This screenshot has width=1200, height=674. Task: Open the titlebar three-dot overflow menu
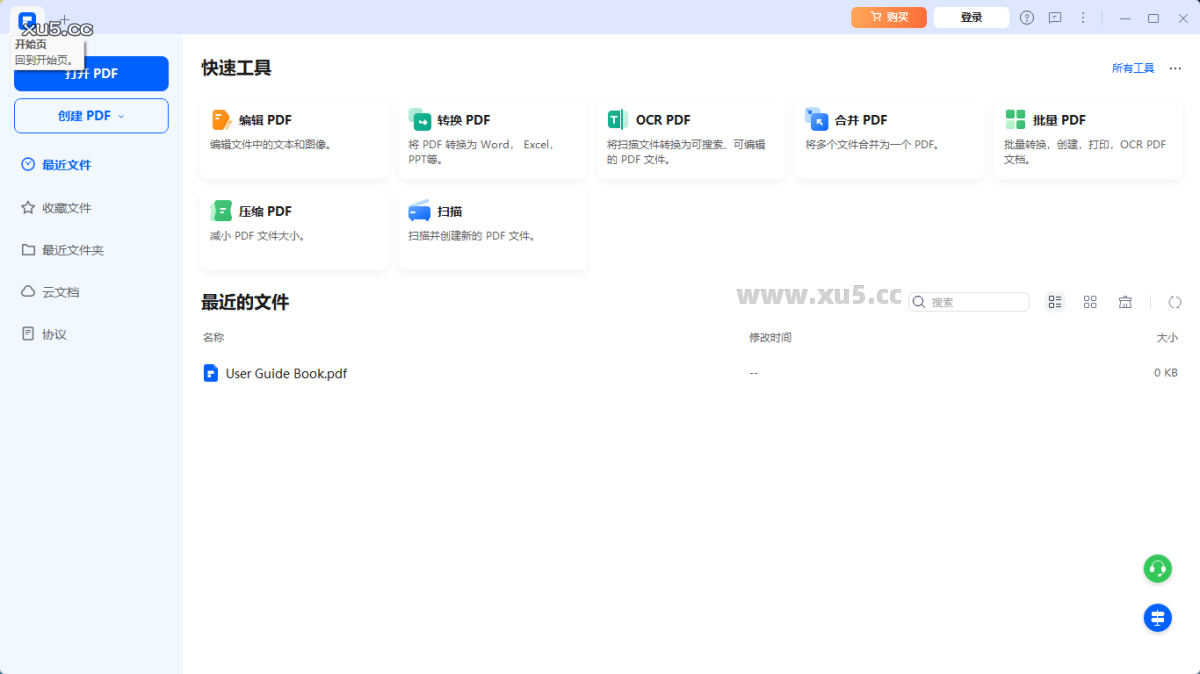(x=1082, y=17)
